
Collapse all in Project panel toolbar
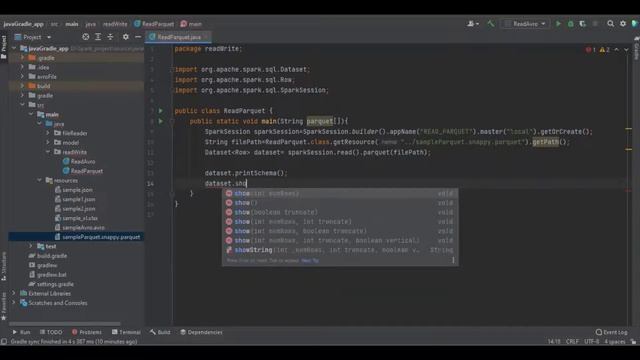point(110,37)
